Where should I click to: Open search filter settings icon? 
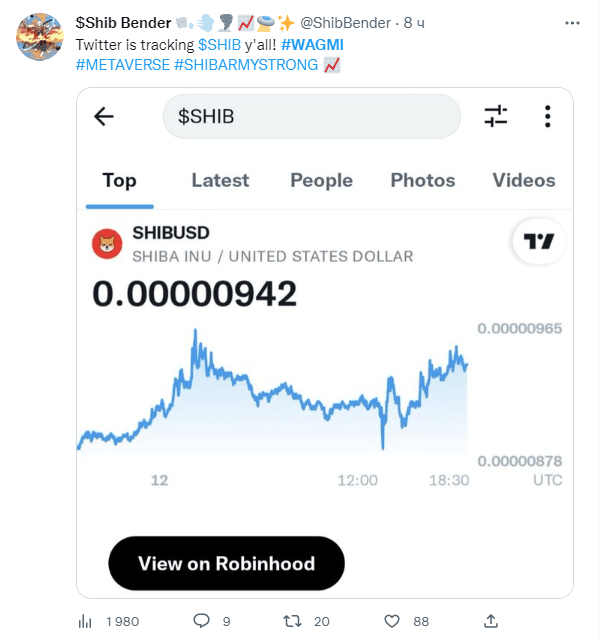pyautogui.click(x=496, y=117)
